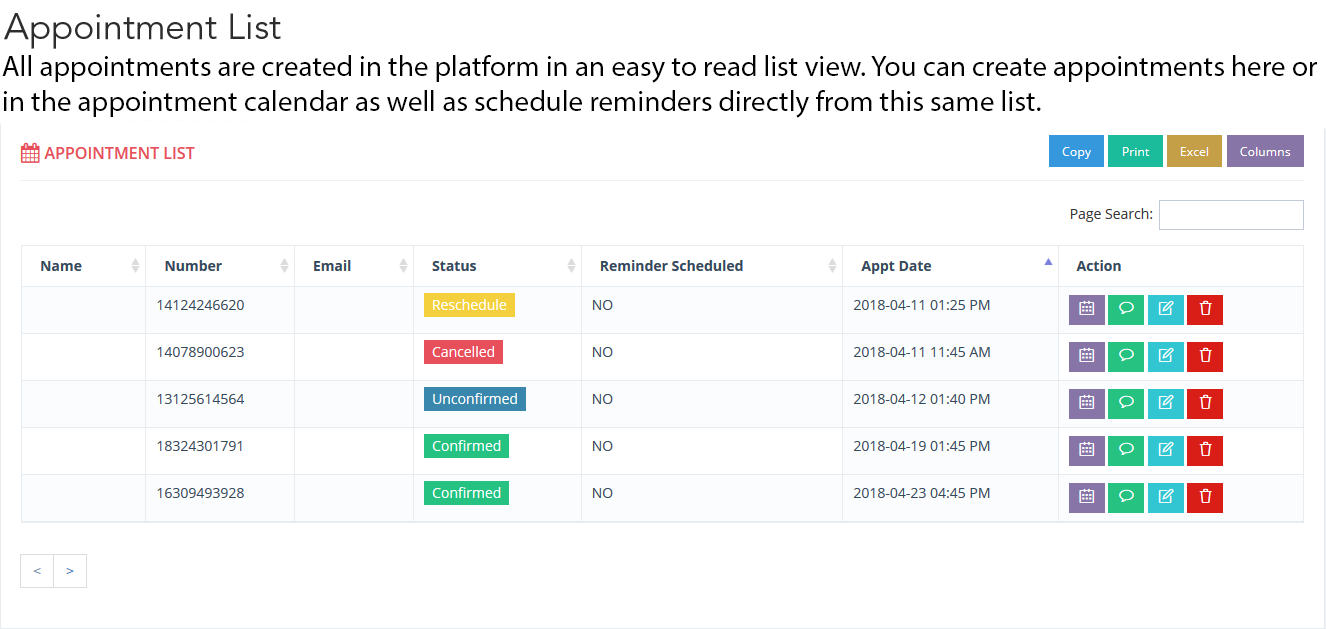Edit the Unconfirmed appointment 13125614564

pos(1165,404)
